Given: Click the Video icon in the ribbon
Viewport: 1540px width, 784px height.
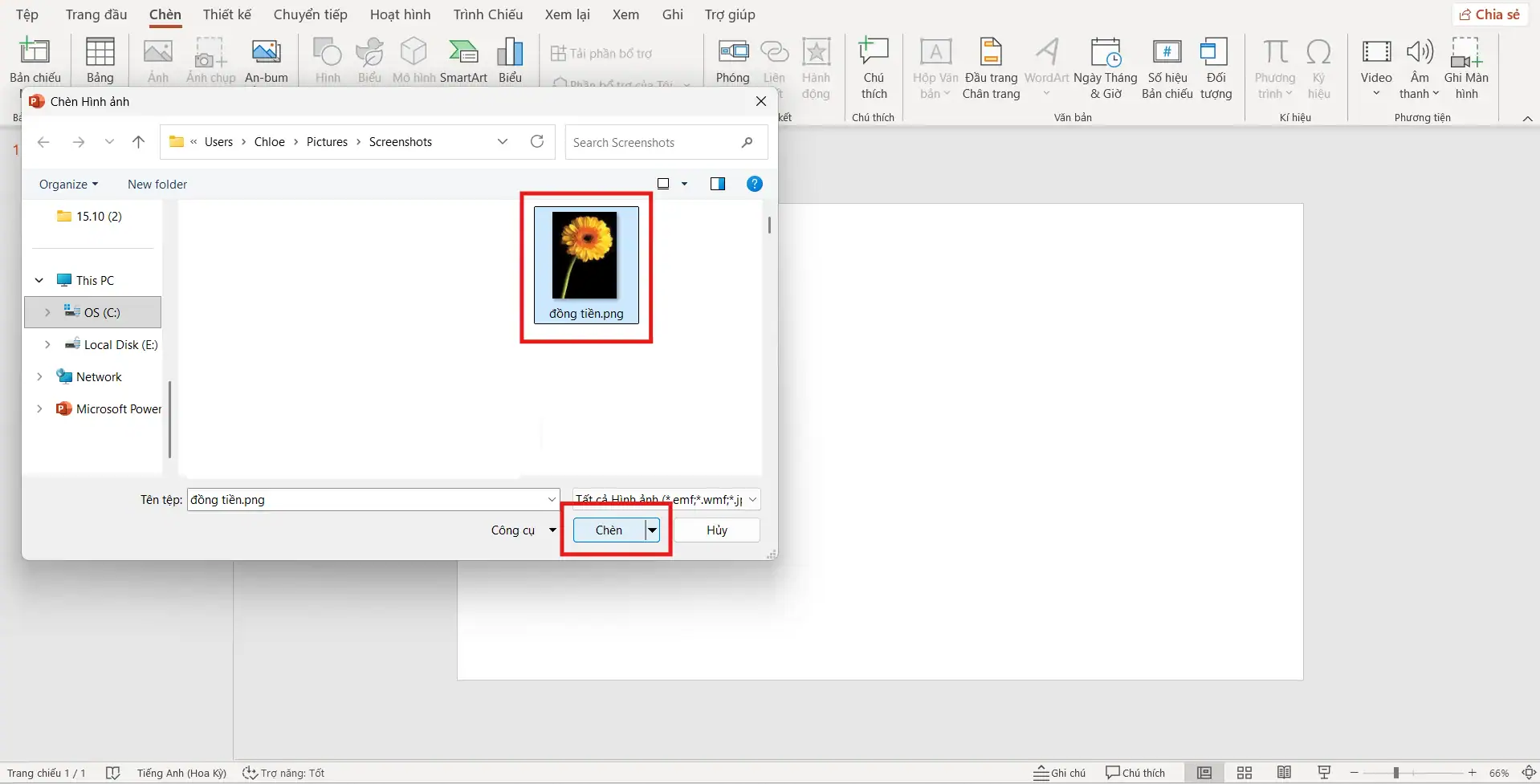Looking at the screenshot, I should (1375, 53).
